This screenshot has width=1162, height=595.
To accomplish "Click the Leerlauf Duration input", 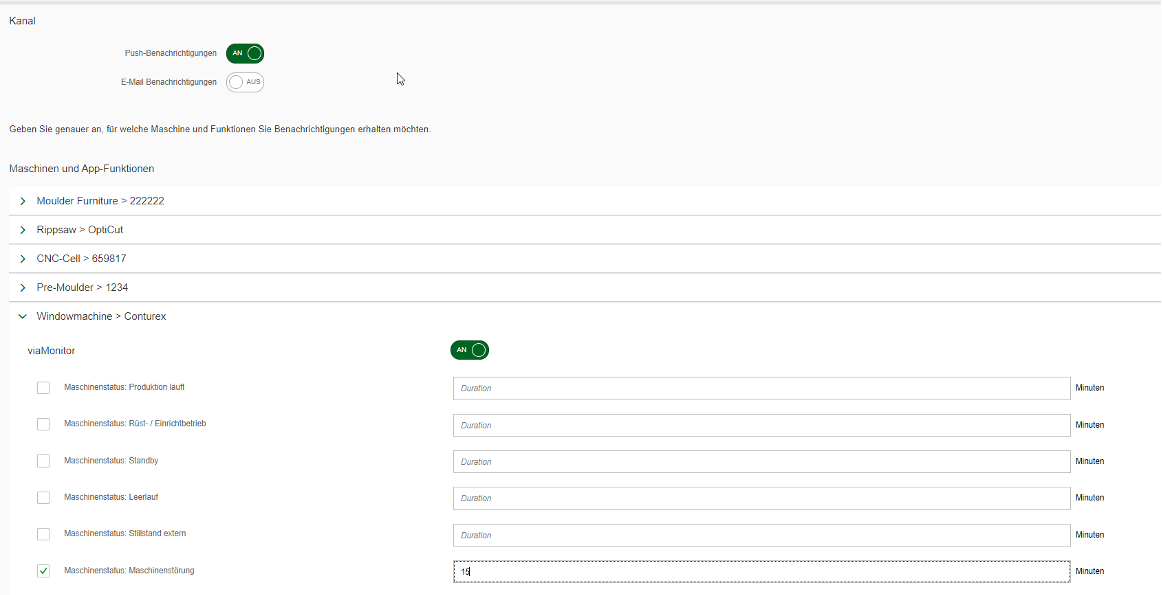I will pyautogui.click(x=762, y=498).
